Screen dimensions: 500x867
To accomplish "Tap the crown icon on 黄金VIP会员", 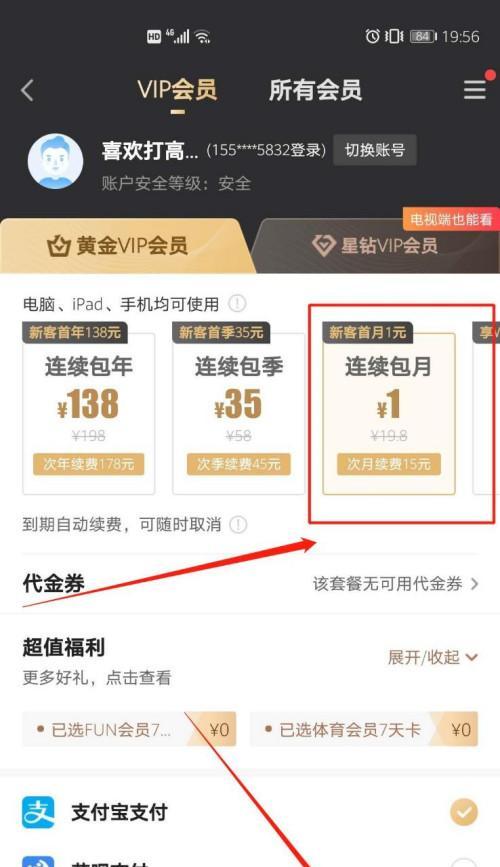I will [58, 246].
